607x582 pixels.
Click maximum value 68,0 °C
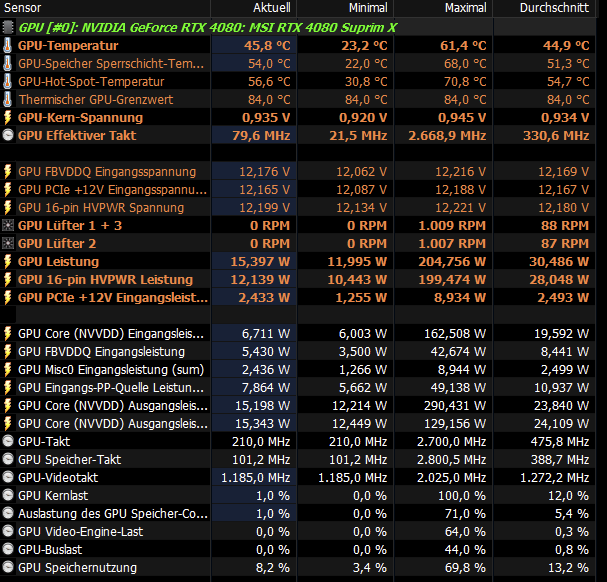coord(465,64)
